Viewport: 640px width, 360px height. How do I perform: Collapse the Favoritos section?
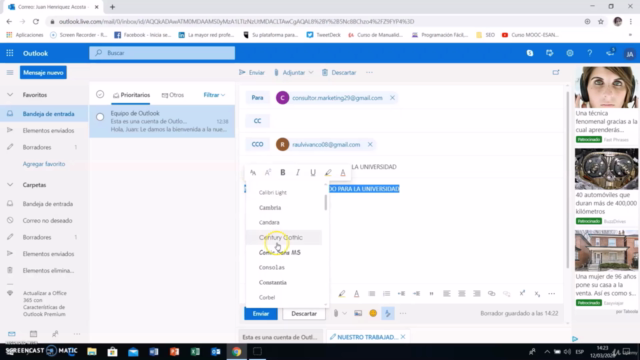(x=10, y=95)
